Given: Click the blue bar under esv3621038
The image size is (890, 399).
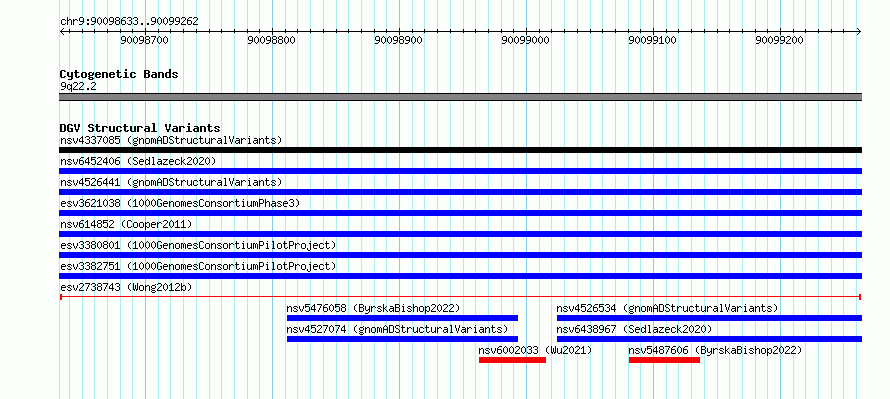Looking at the screenshot, I should pos(460,213).
